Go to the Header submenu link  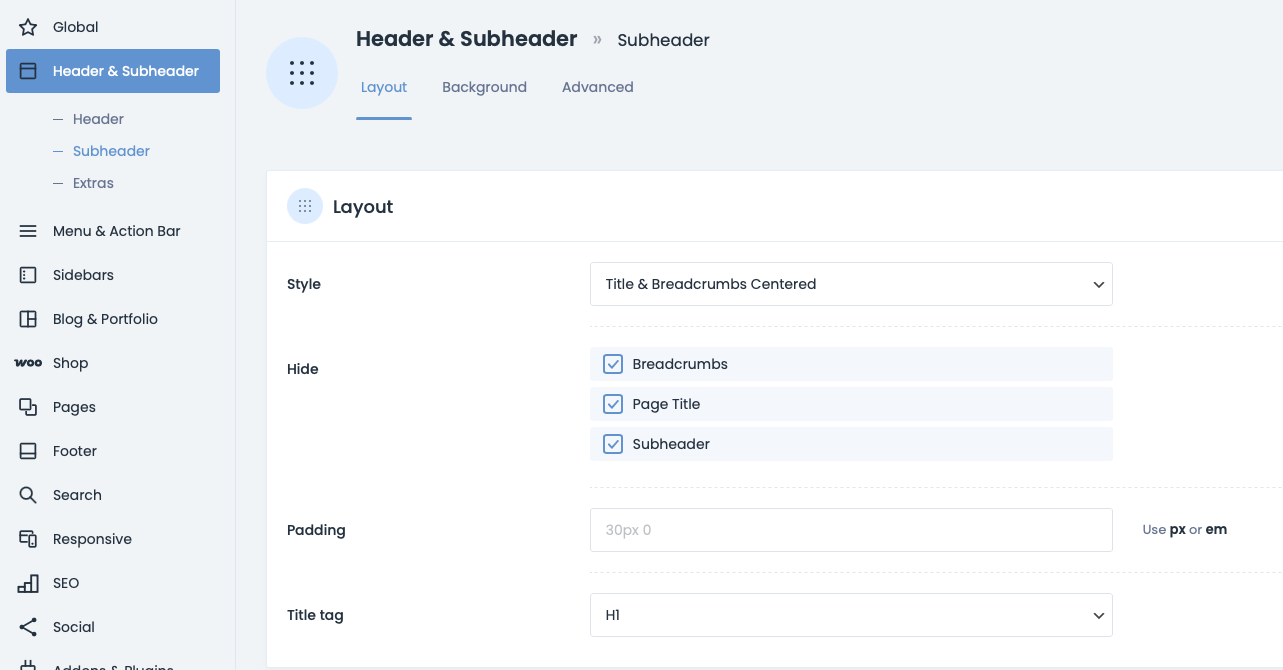[x=98, y=119]
